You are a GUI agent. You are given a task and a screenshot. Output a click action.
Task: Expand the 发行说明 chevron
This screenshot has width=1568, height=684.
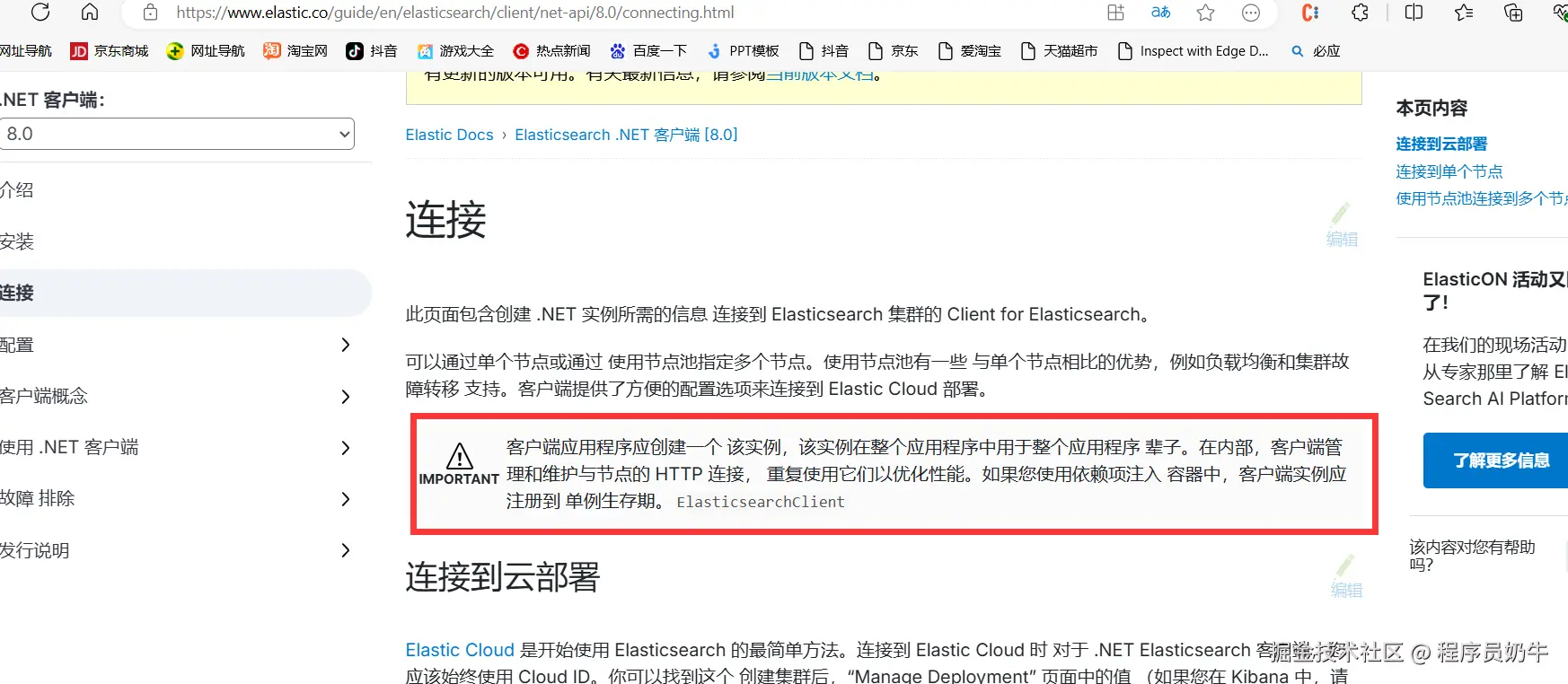(346, 550)
